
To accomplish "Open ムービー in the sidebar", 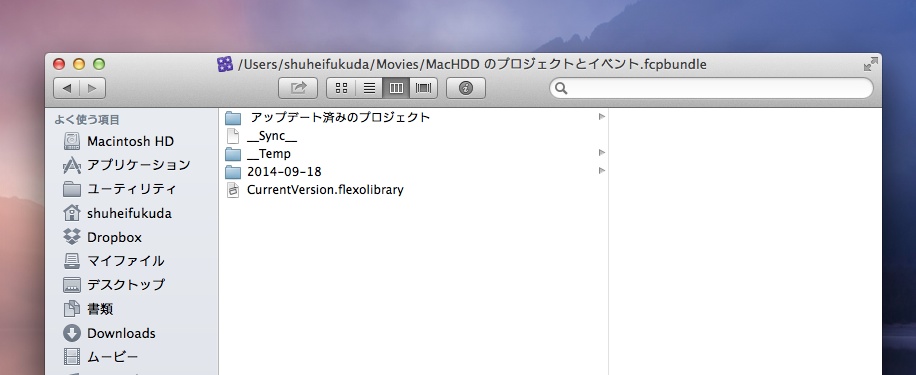I will [112, 357].
